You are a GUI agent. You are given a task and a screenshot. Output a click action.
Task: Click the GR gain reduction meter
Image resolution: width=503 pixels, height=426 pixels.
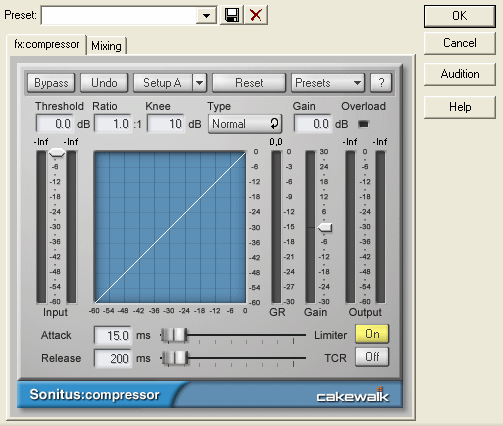(x=276, y=227)
